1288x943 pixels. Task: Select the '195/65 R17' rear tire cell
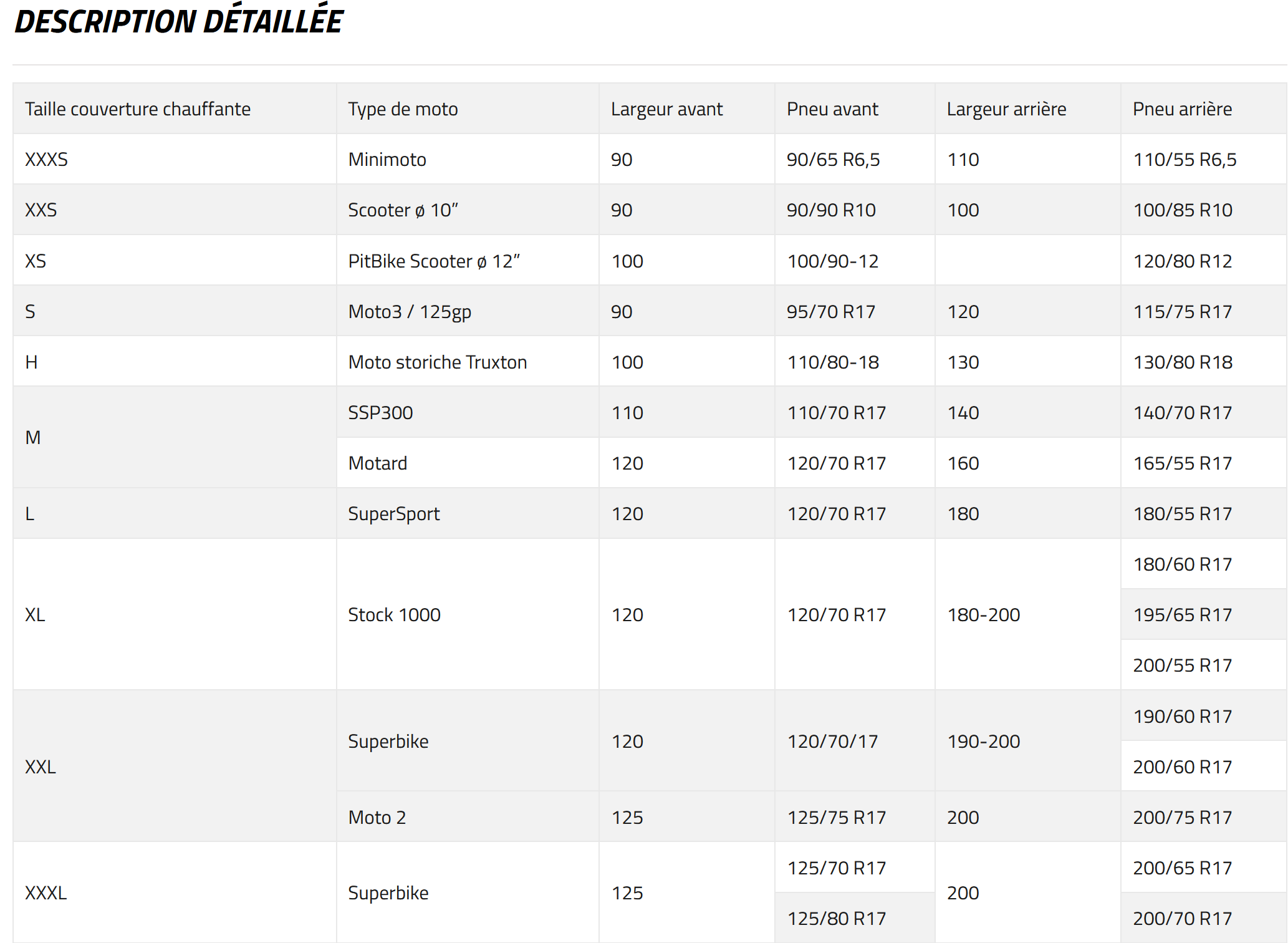(x=1182, y=615)
